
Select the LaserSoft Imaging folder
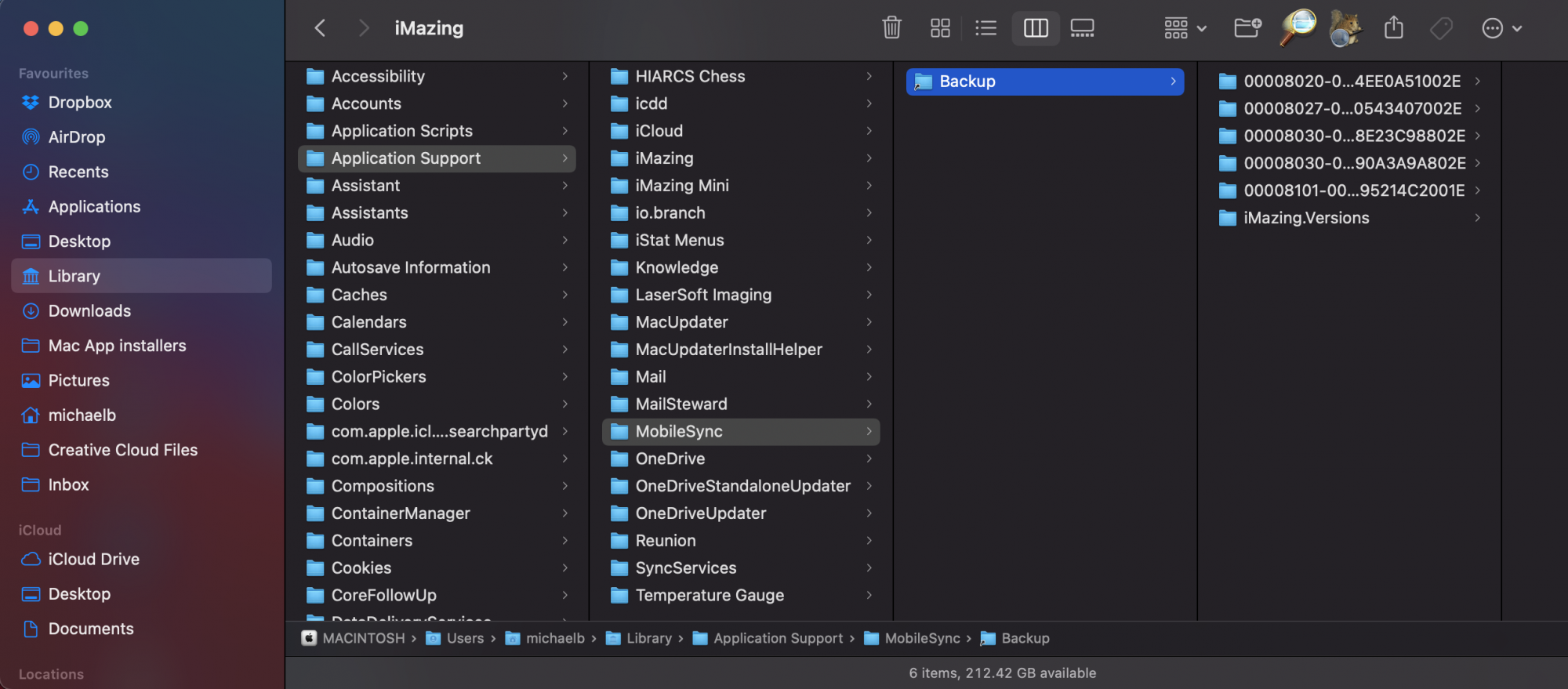point(741,295)
